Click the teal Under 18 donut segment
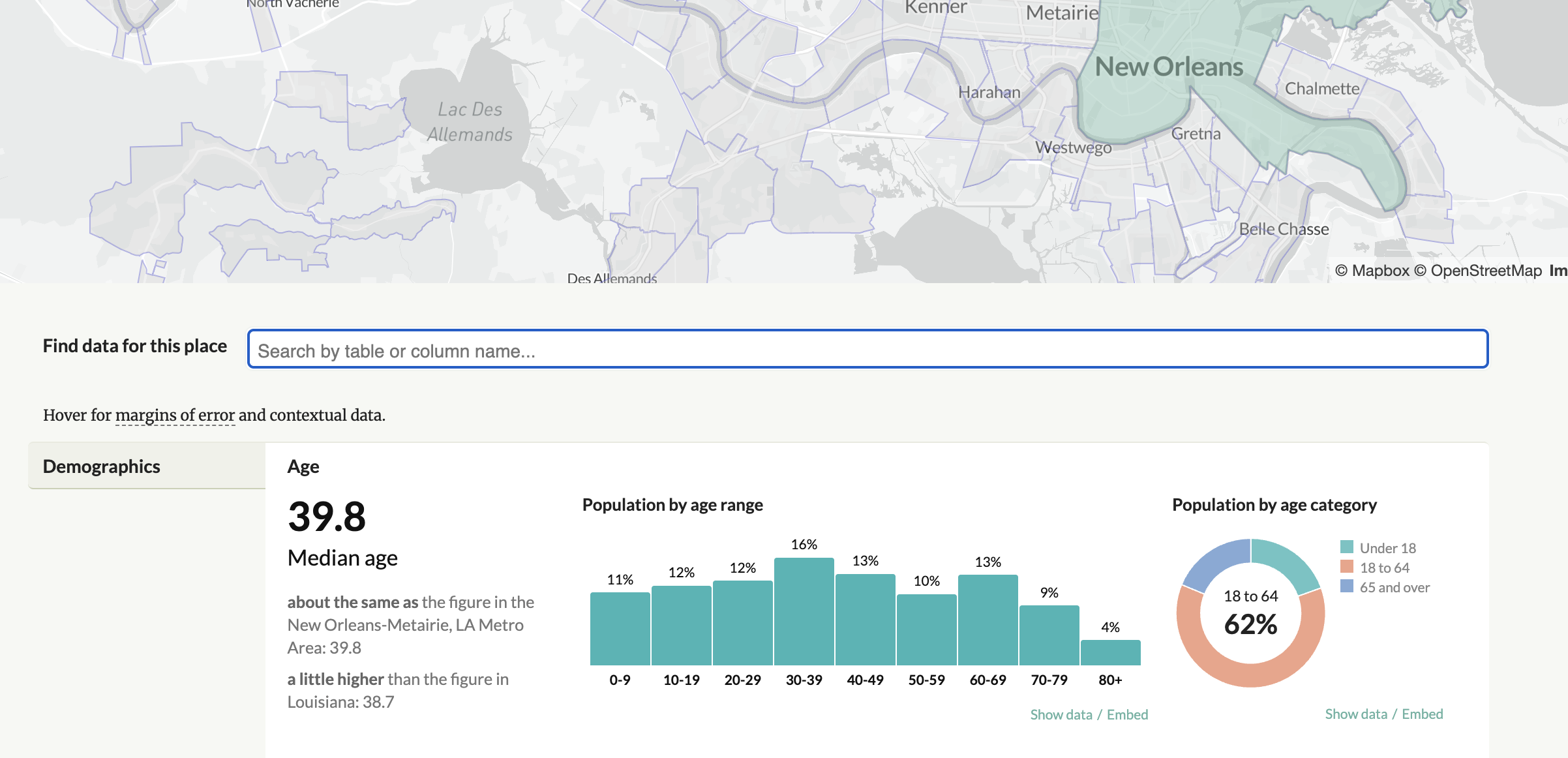1568x758 pixels. click(1286, 562)
